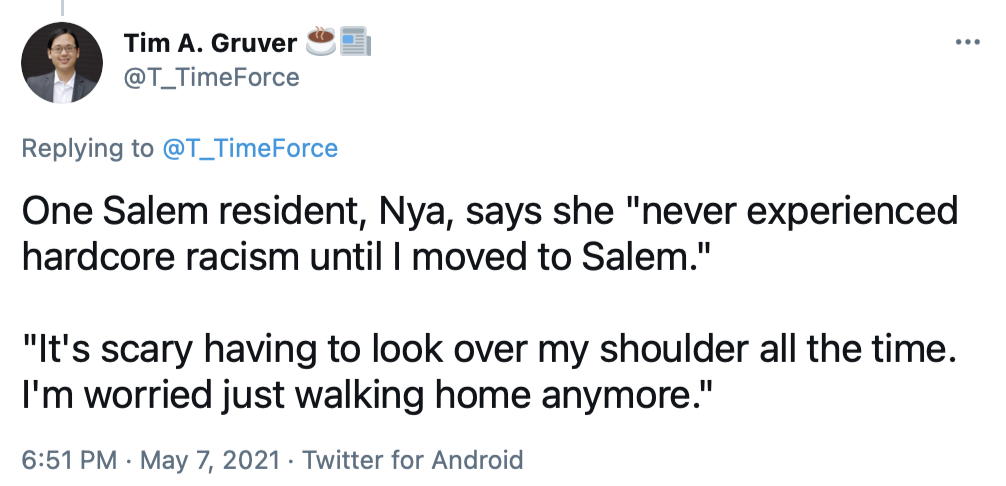Click the gray "Replying to" label

pyautogui.click(x=88, y=149)
